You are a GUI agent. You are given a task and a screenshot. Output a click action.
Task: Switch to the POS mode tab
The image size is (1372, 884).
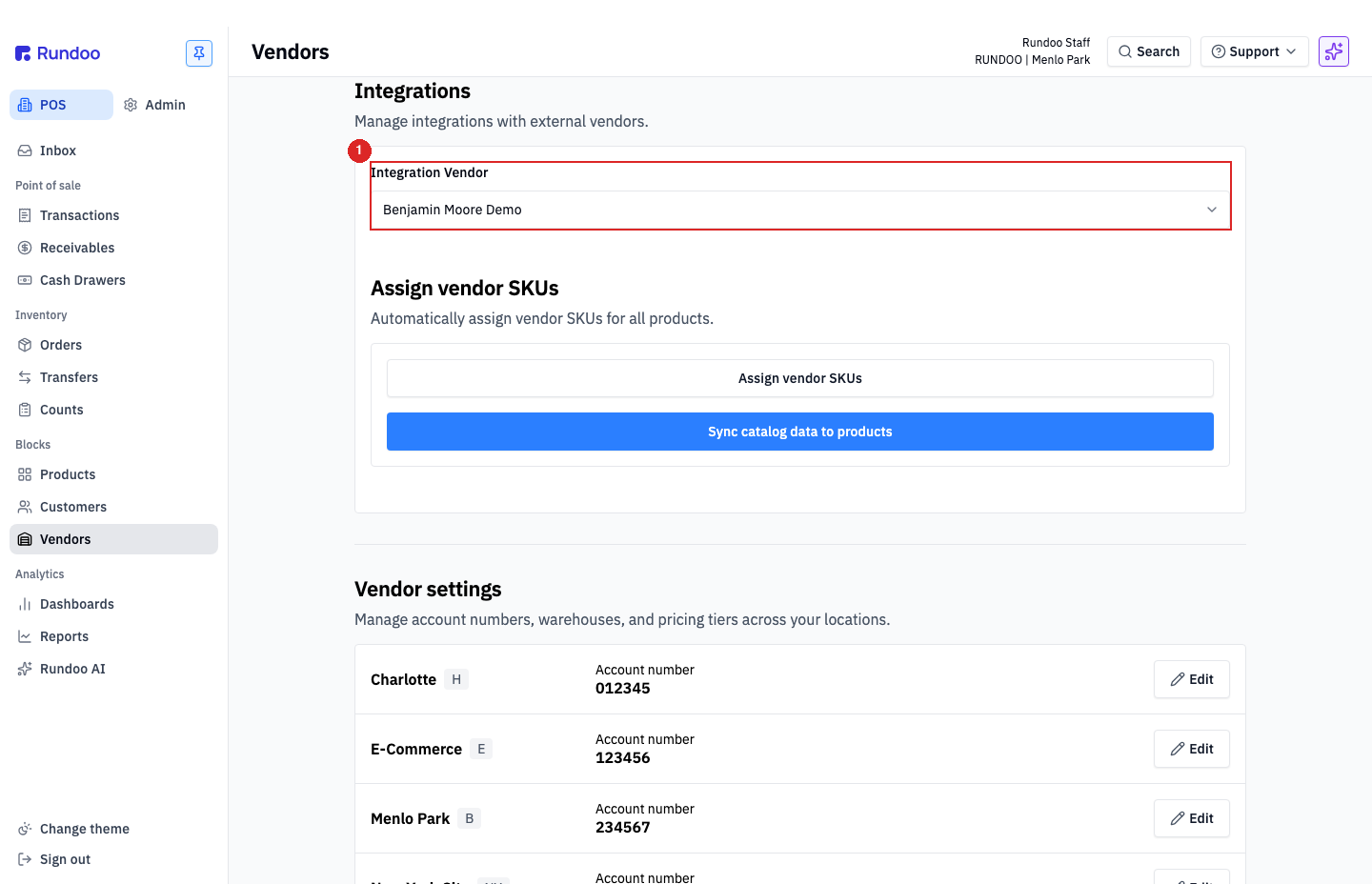[61, 105]
